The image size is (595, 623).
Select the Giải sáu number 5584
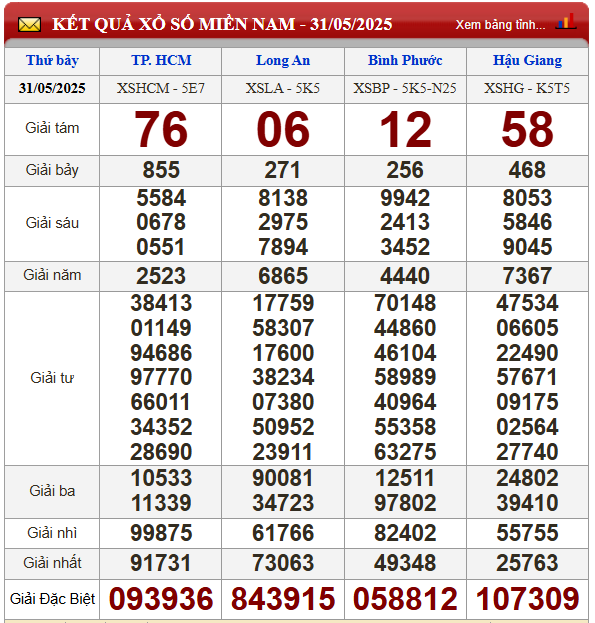pyautogui.click(x=161, y=198)
